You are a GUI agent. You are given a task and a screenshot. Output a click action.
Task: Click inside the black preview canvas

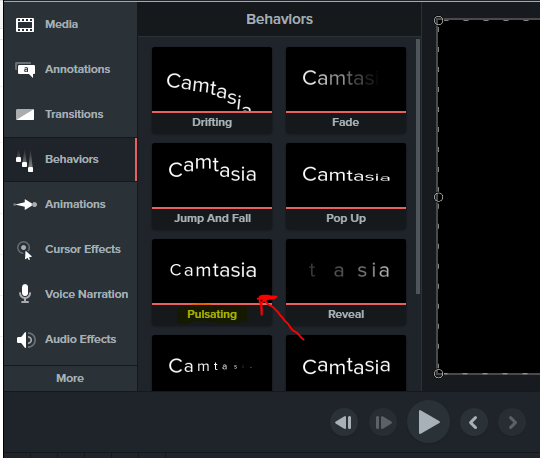coord(489,197)
